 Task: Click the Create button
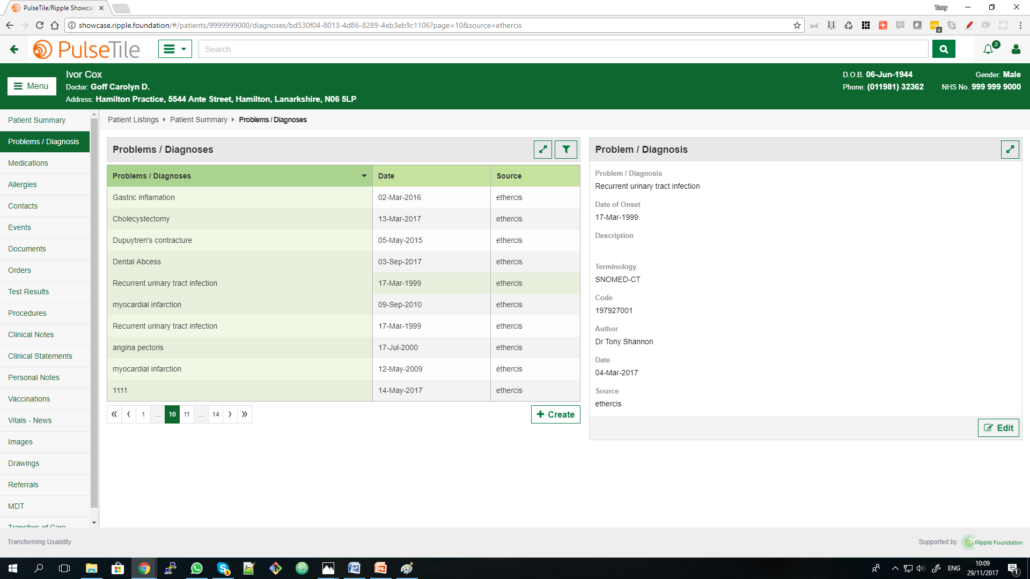555,414
